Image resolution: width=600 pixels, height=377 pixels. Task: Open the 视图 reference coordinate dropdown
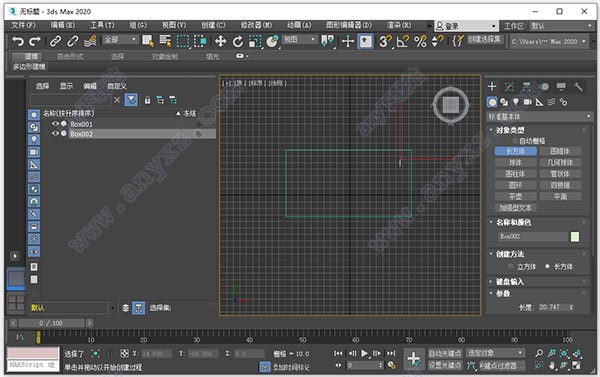tap(300, 39)
